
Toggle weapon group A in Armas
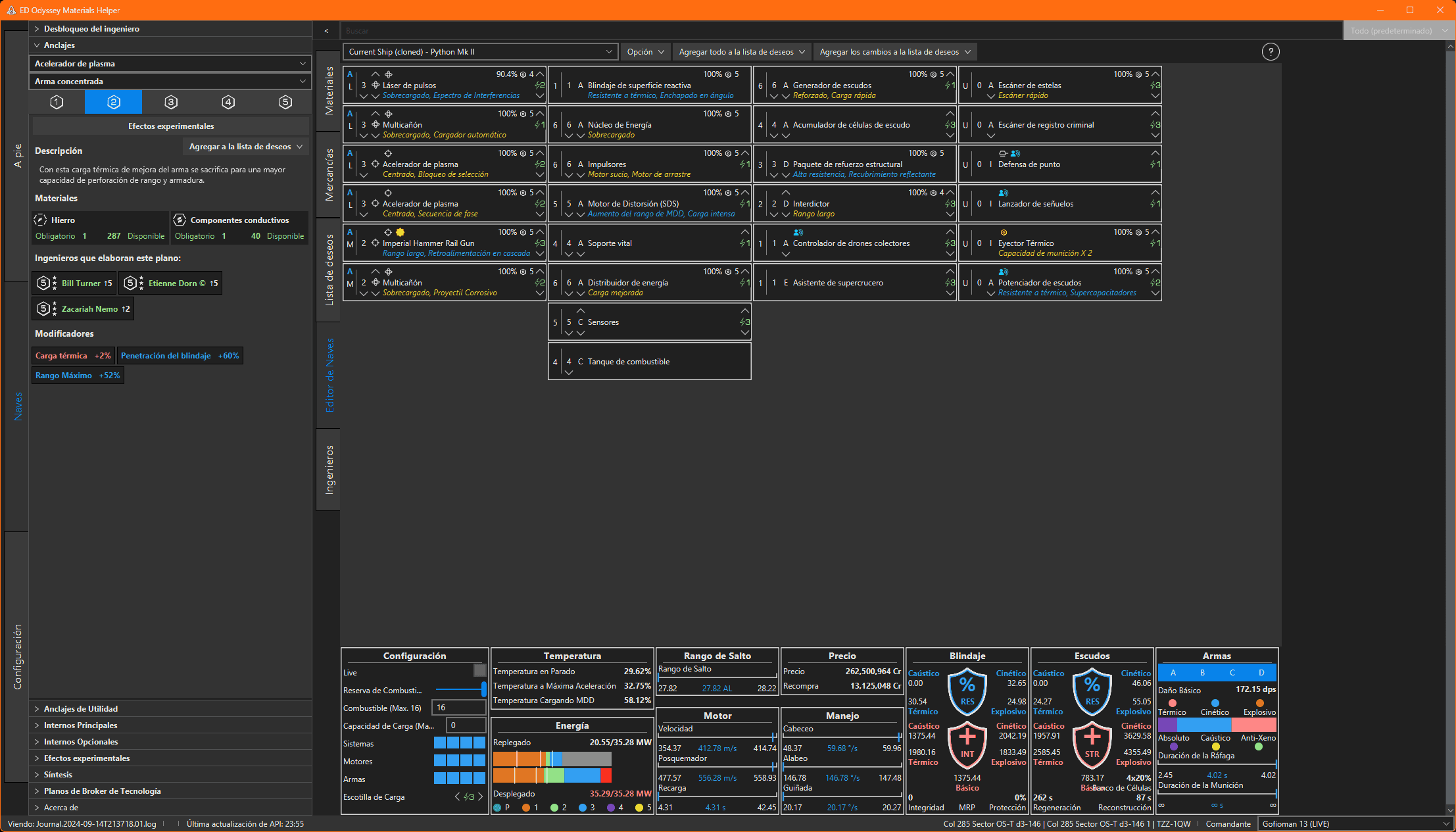pyautogui.click(x=1173, y=672)
